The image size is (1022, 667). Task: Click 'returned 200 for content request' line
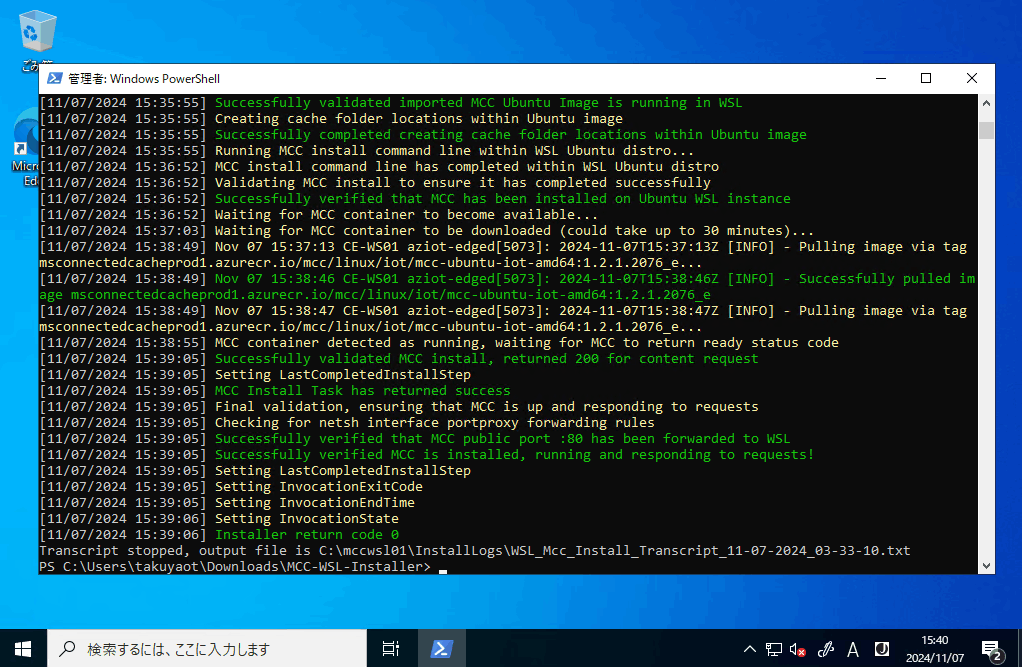(x=399, y=359)
